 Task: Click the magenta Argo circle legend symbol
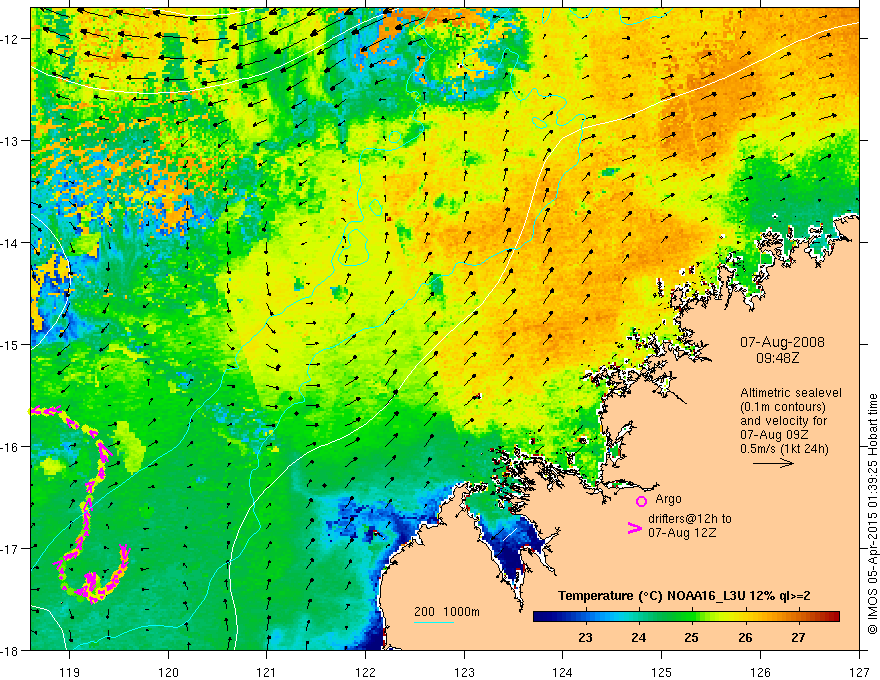(x=641, y=501)
